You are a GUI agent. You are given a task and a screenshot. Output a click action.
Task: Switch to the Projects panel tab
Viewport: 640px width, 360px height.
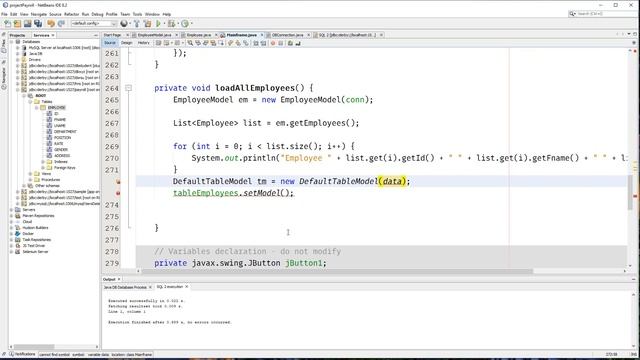click(17, 36)
